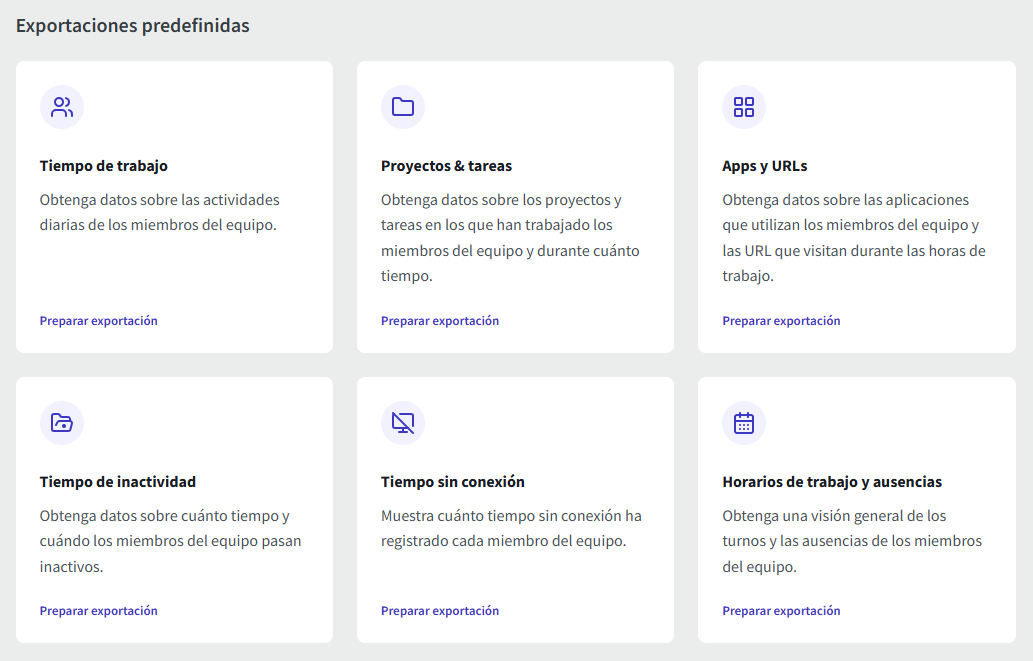This screenshot has height=661, width=1033.
Task: Click the folder icon above Tiempo de inactividad
Action: [x=62, y=423]
